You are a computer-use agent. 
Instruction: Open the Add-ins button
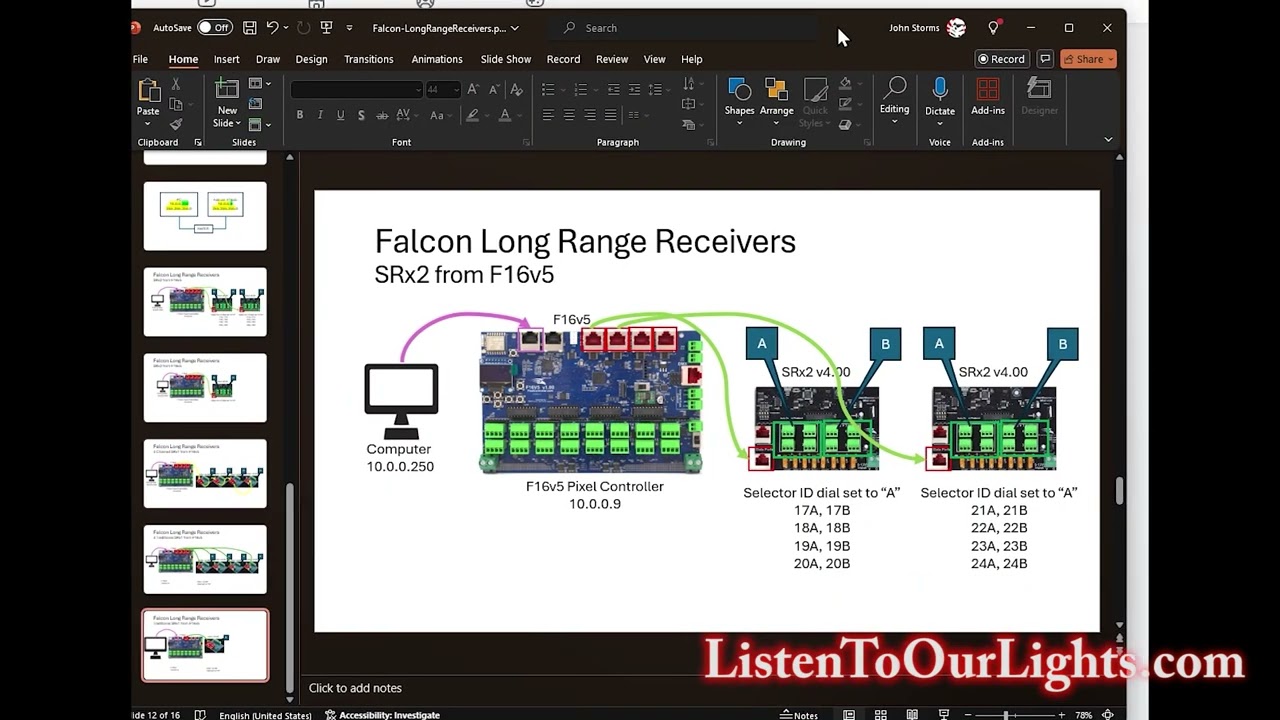click(x=988, y=97)
